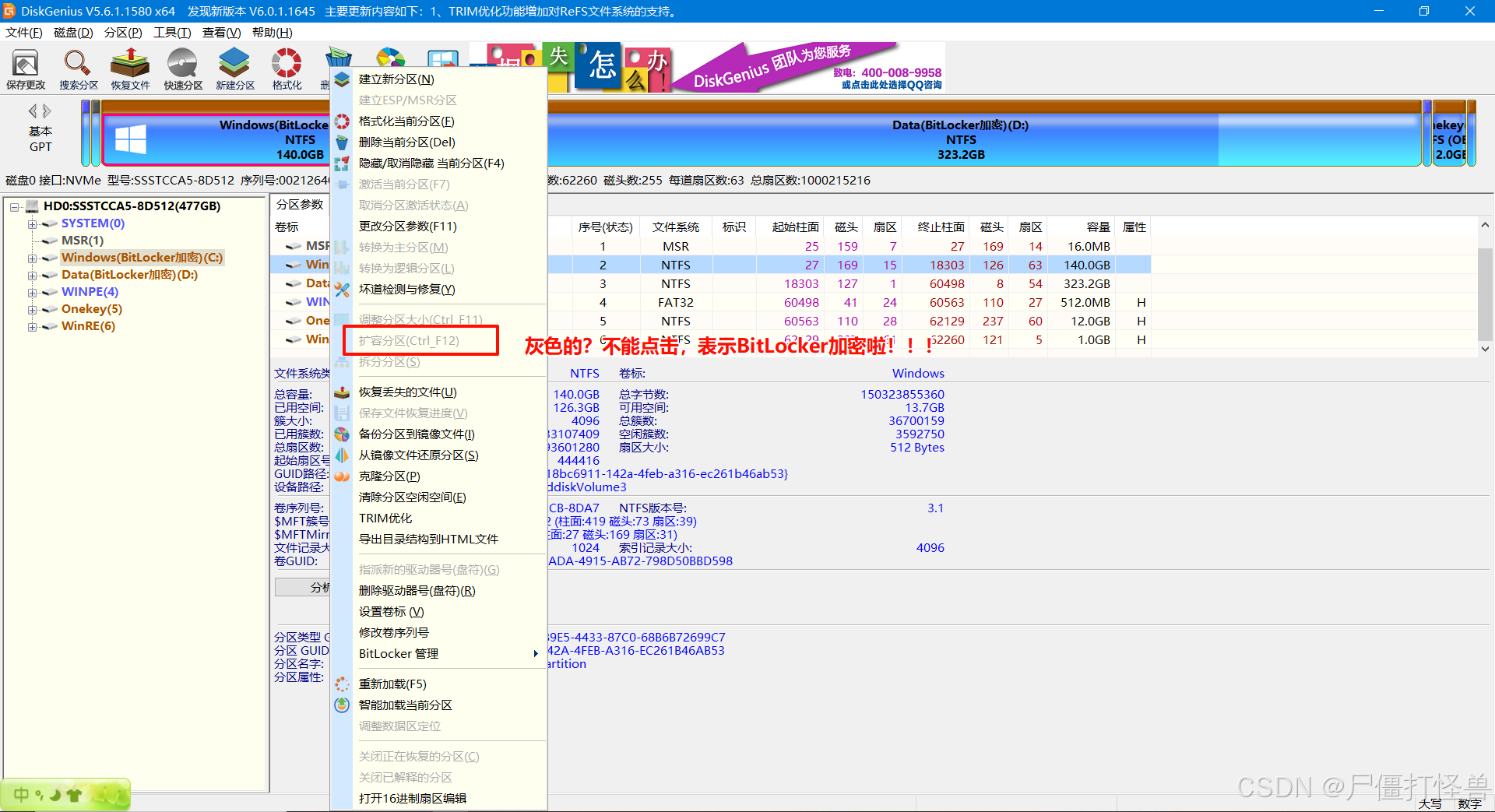Click the Search Partition (搜索分区) toolbar icon
The width and height of the screenshot is (1495, 812).
point(78,69)
